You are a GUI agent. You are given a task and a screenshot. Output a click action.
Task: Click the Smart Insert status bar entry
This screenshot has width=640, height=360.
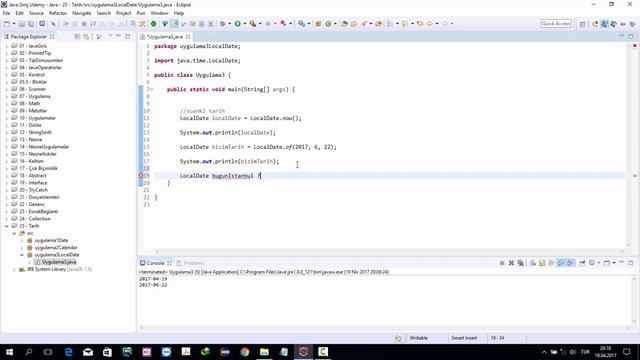tap(464, 338)
